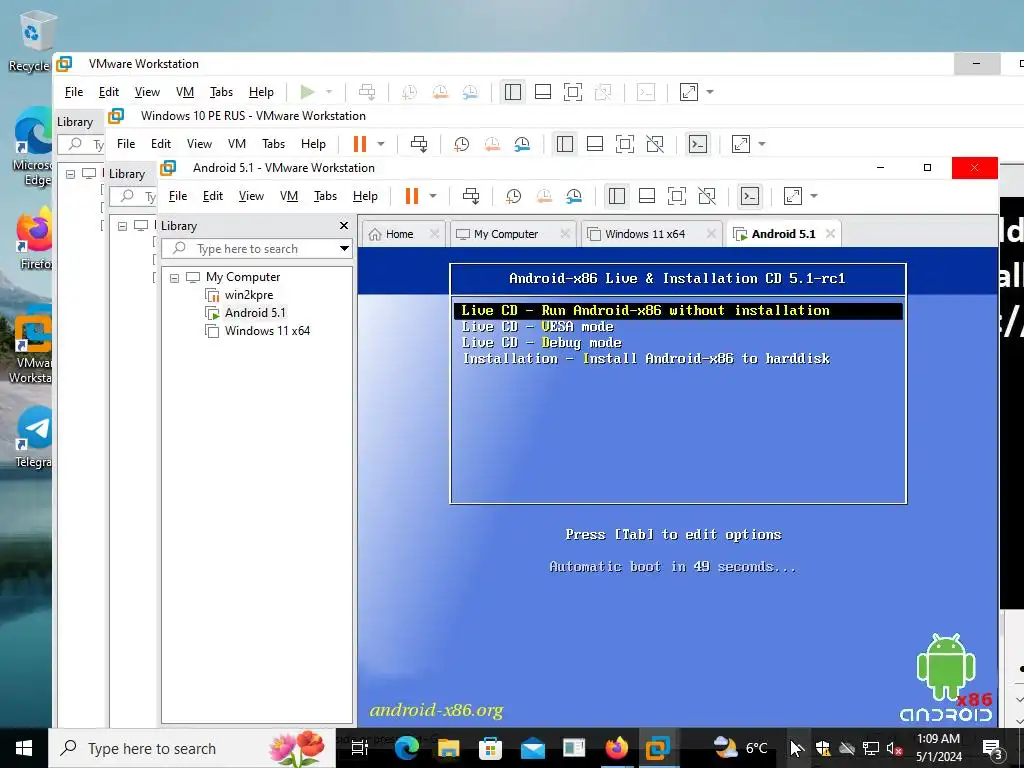Close the Home tab
1024x768 pixels.
(434, 234)
